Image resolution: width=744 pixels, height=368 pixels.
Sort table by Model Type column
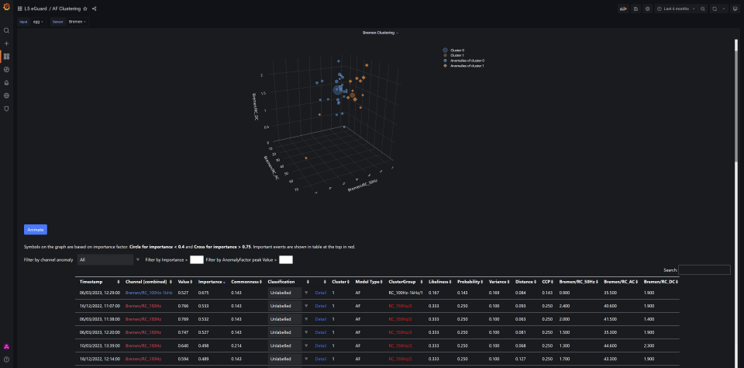[x=370, y=282]
